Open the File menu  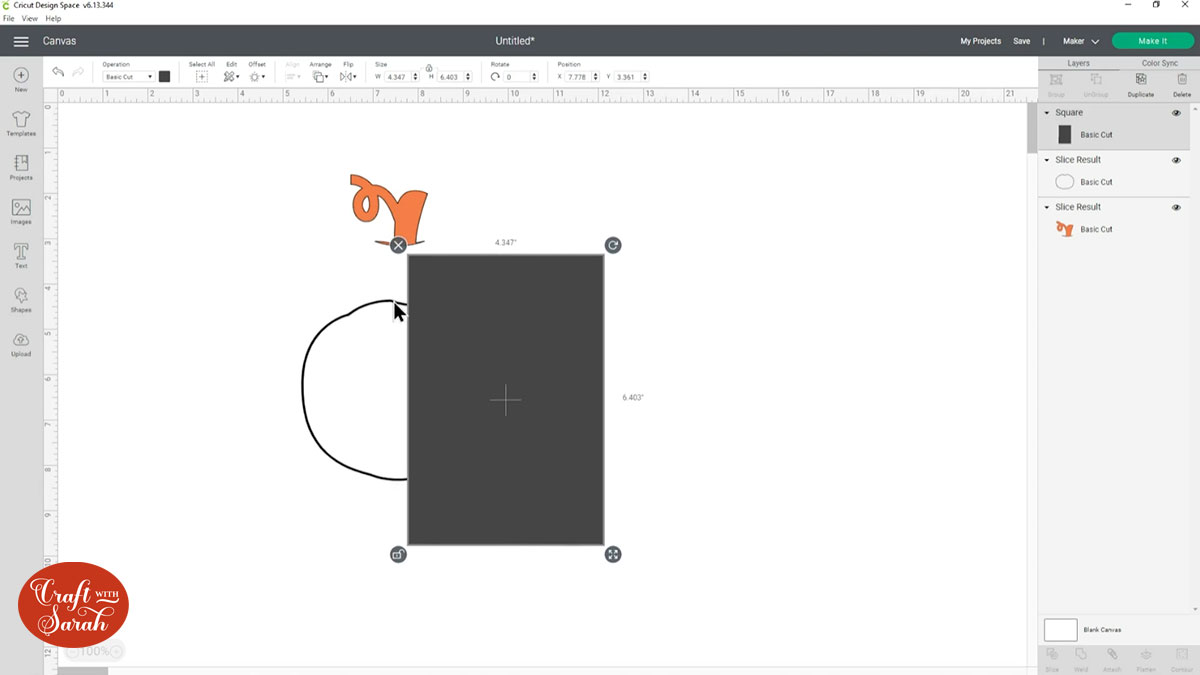9,18
